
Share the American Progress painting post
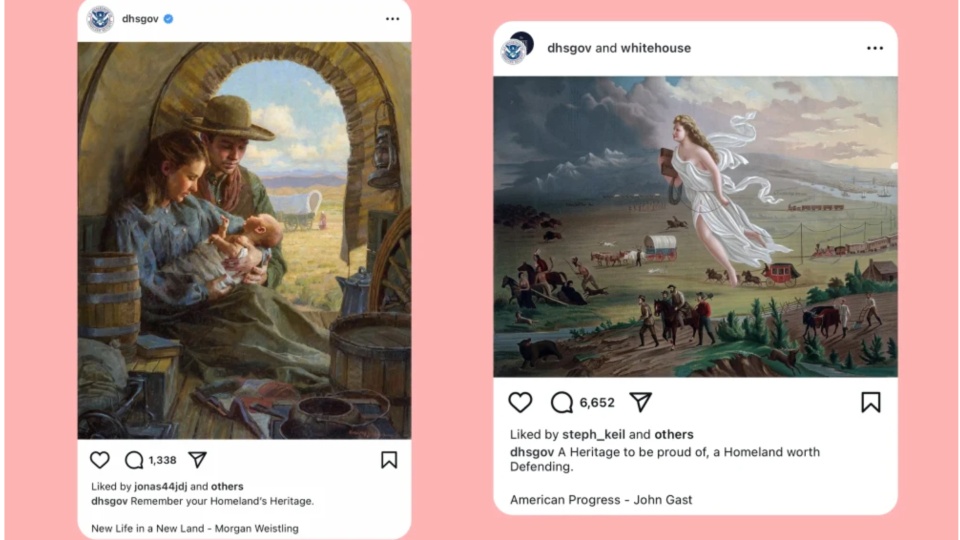click(640, 402)
